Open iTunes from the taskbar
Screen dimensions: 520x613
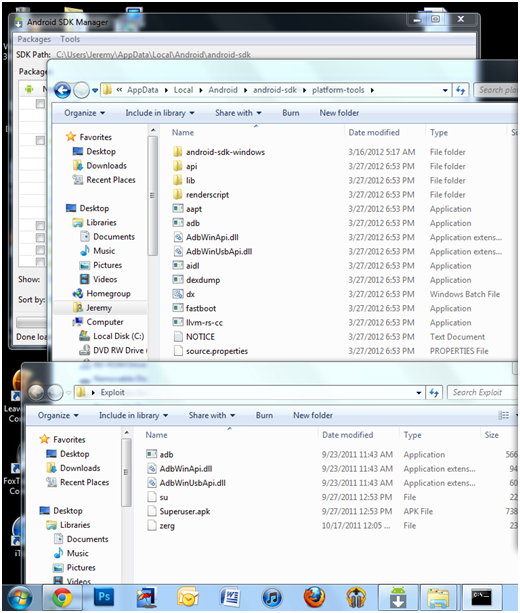coord(272,597)
